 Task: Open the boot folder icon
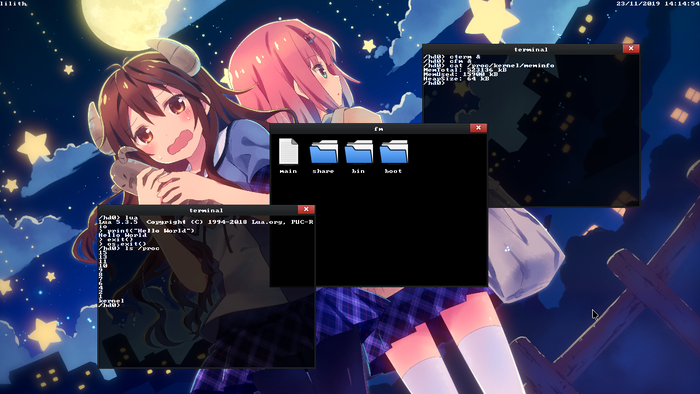[x=393, y=152]
